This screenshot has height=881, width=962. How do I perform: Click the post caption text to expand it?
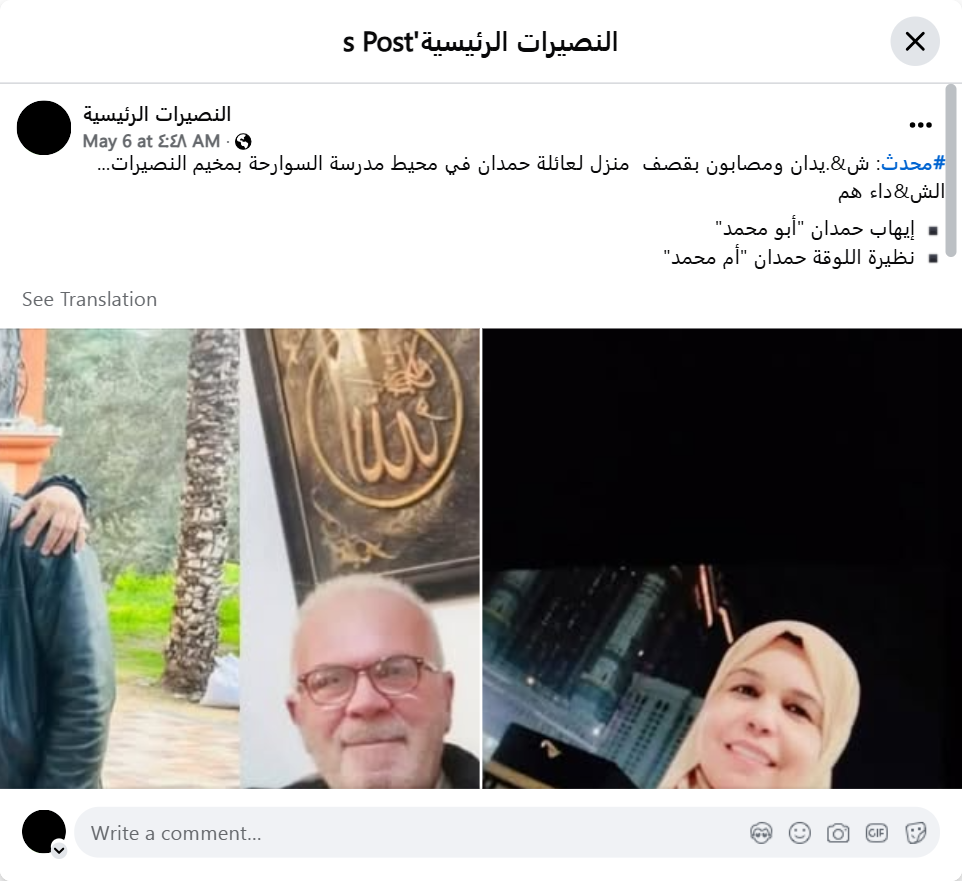pos(521,178)
